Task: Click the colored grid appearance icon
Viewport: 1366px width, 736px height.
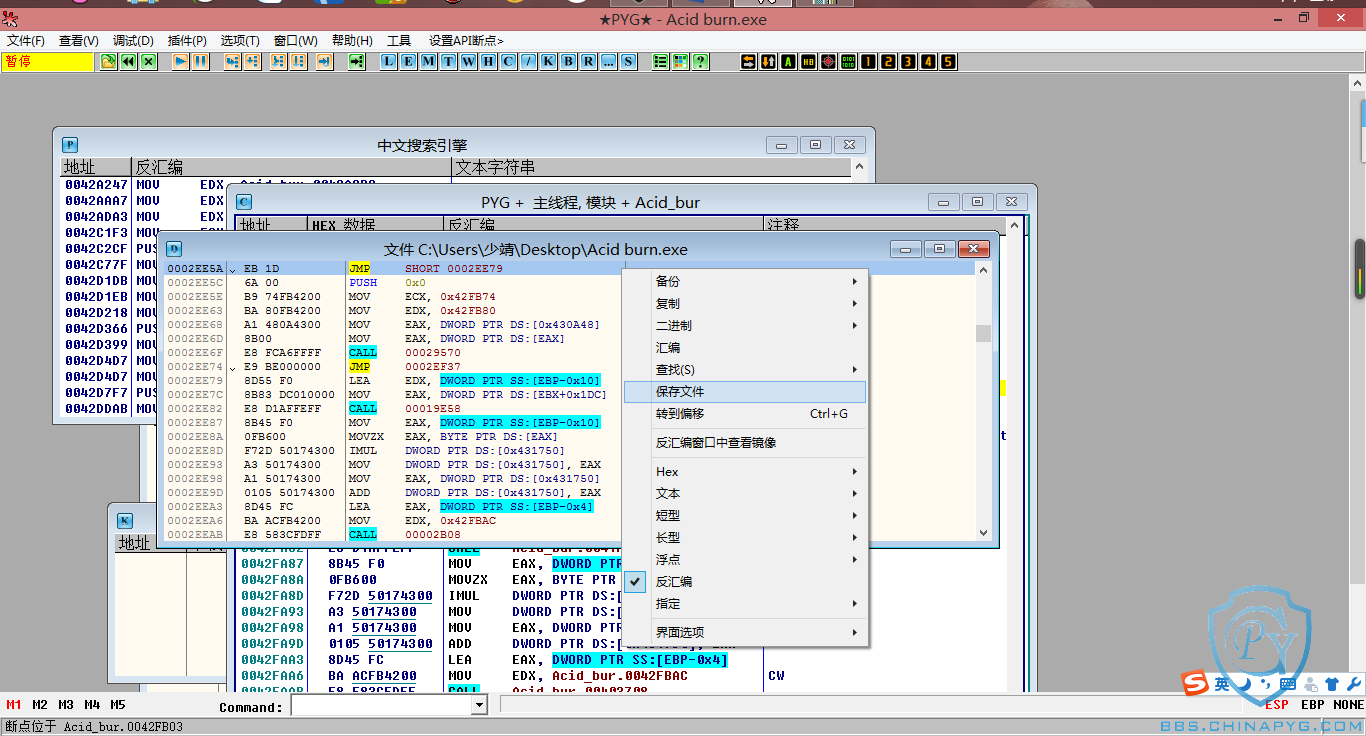Action: (x=680, y=62)
